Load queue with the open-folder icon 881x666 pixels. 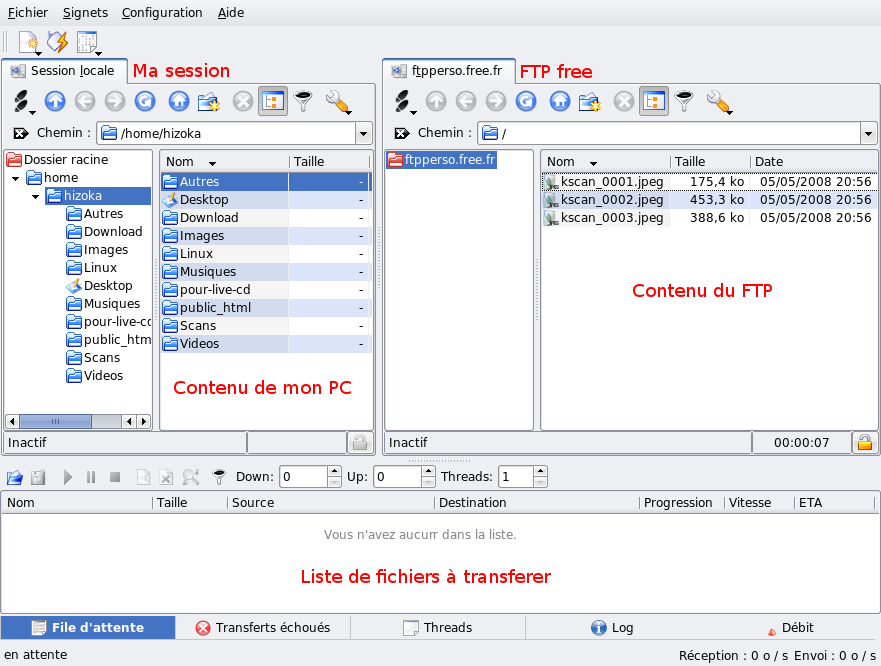15,478
